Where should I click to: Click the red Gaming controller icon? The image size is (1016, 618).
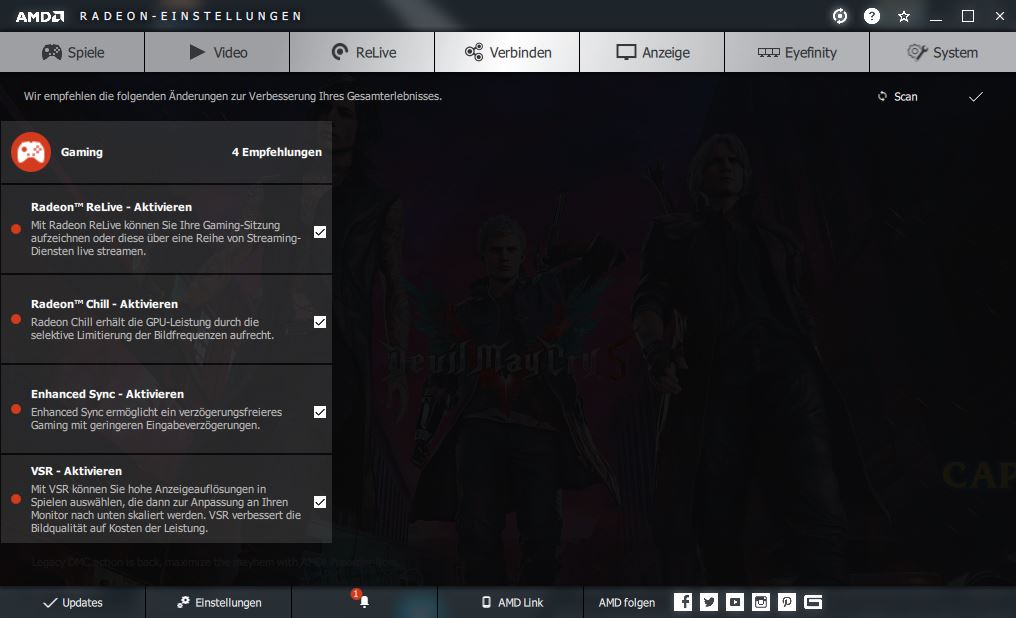point(30,152)
